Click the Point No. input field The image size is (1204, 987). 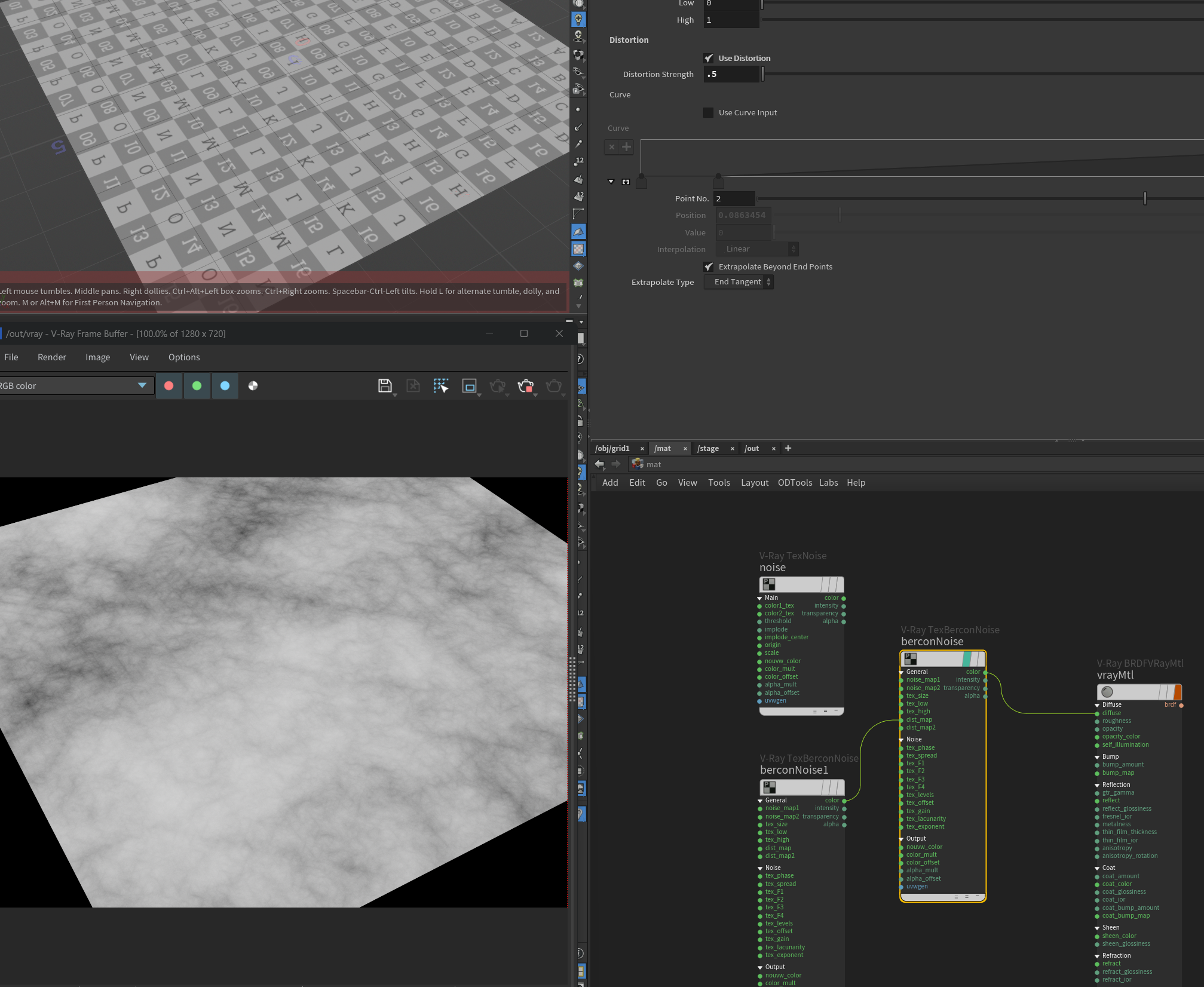[734, 198]
